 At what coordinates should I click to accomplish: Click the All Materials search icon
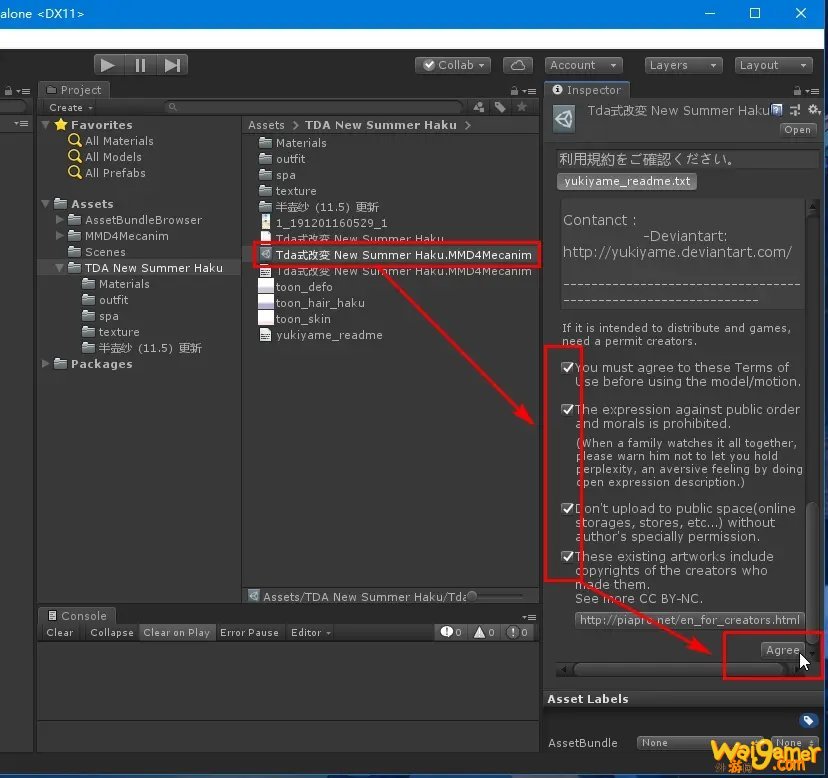tap(75, 140)
